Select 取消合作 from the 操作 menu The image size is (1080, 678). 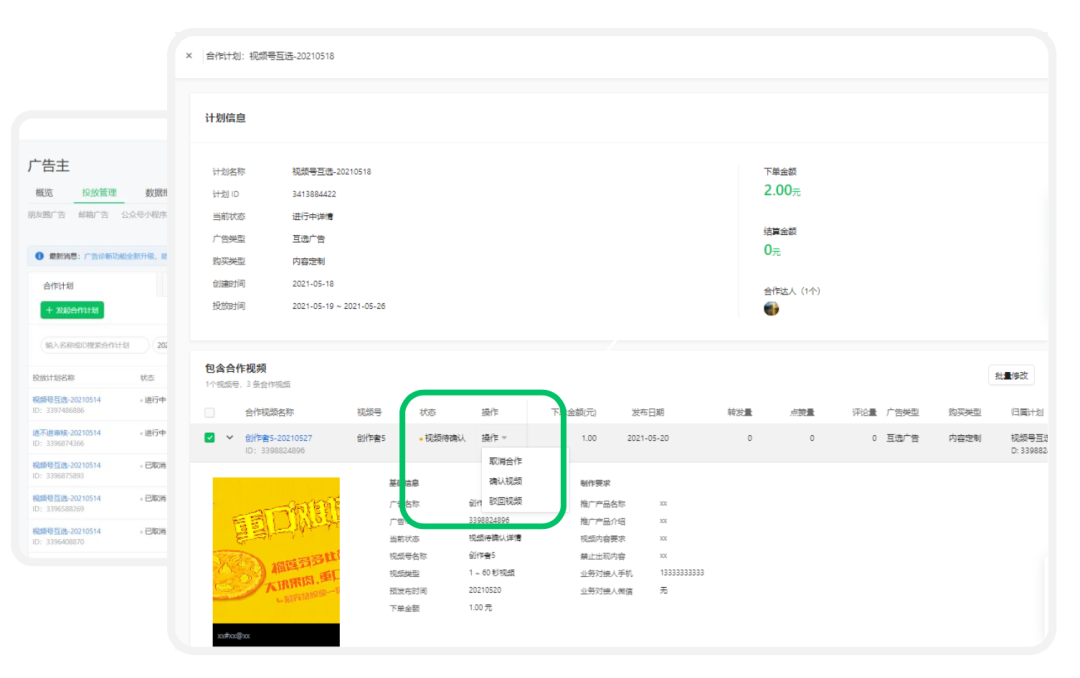pyautogui.click(x=505, y=461)
